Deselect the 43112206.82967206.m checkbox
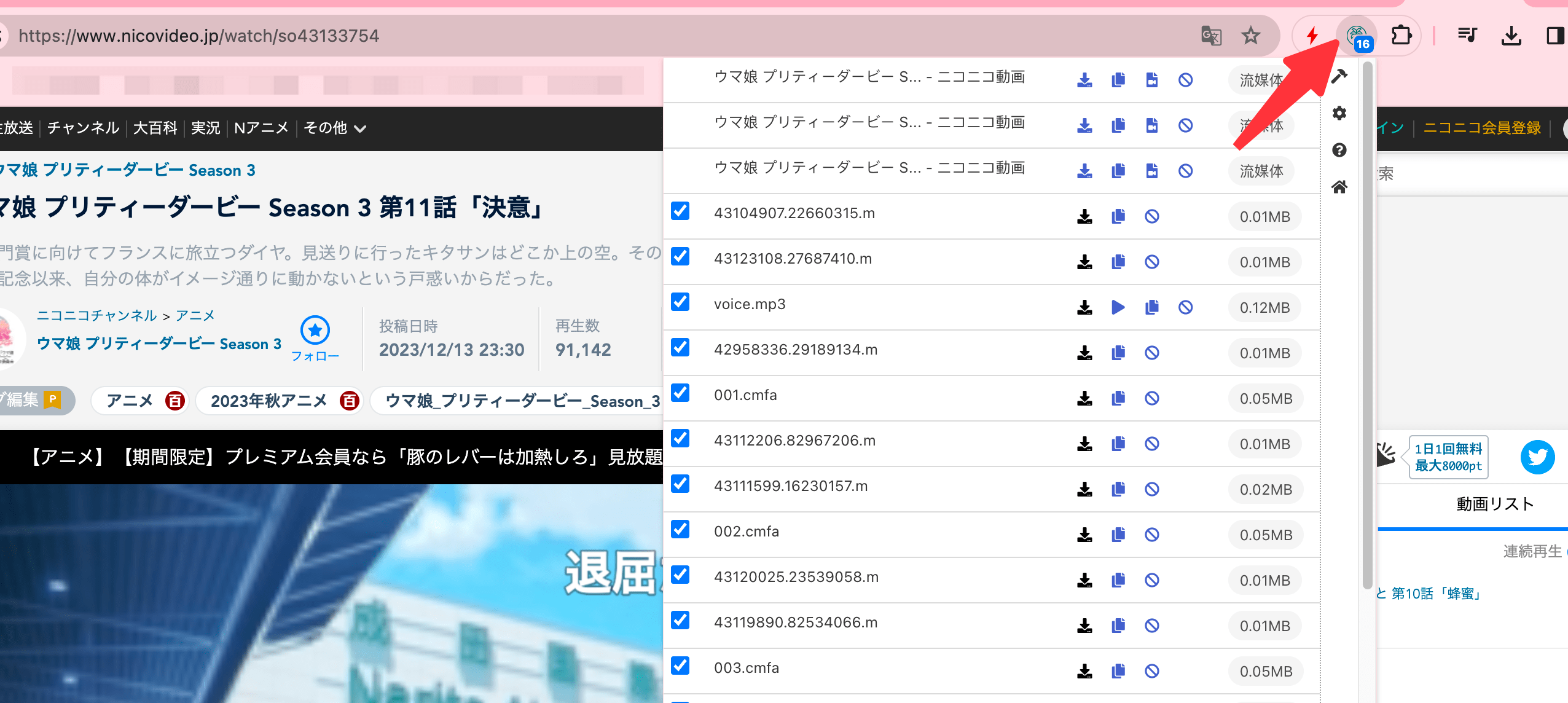Image resolution: width=1568 pixels, height=703 pixels. (x=680, y=438)
